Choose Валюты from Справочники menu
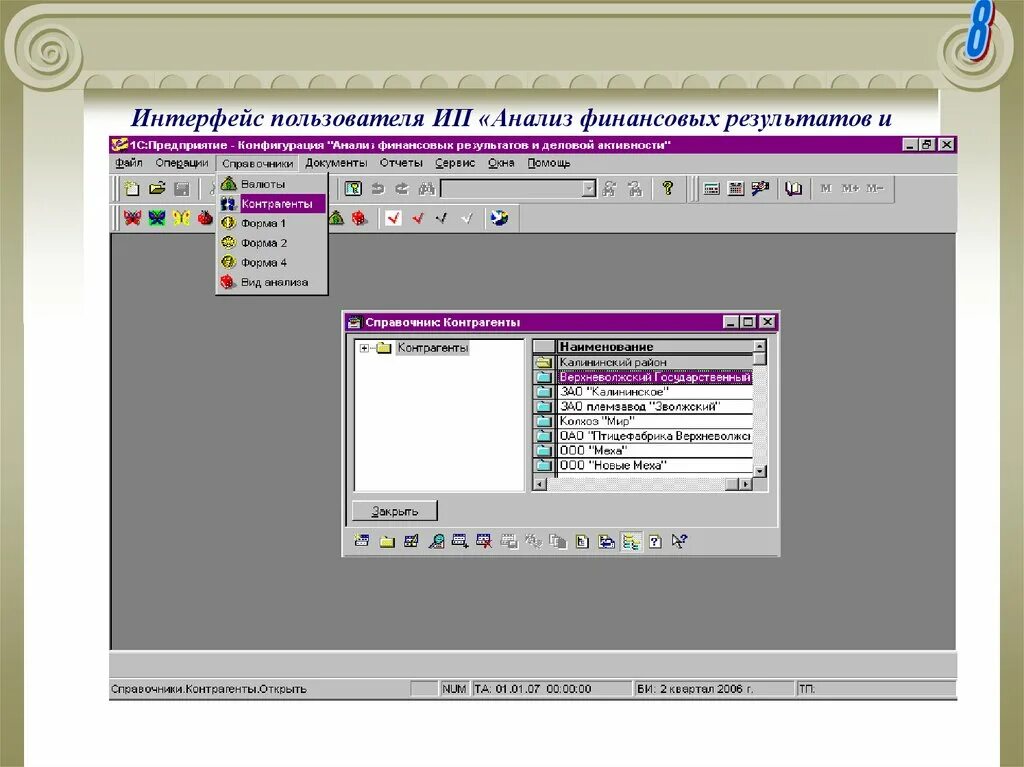This screenshot has width=1024, height=767. coord(272,184)
